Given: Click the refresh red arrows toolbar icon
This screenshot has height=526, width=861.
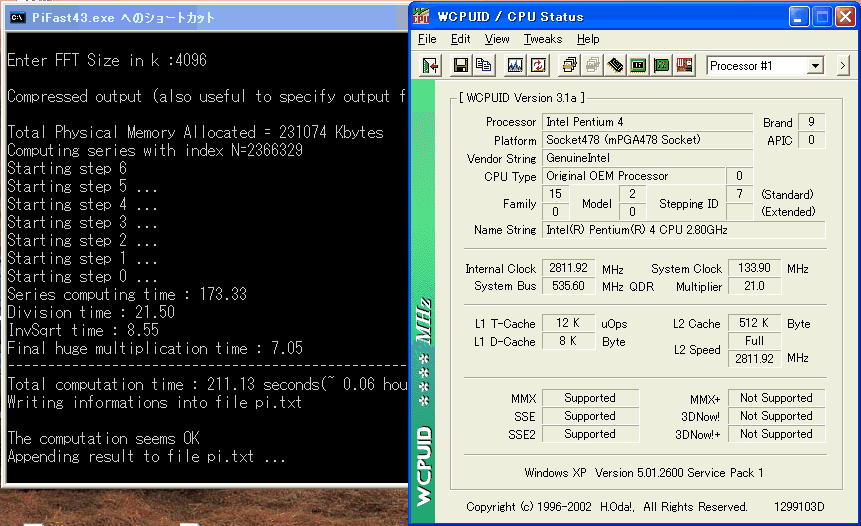Looking at the screenshot, I should (538, 66).
